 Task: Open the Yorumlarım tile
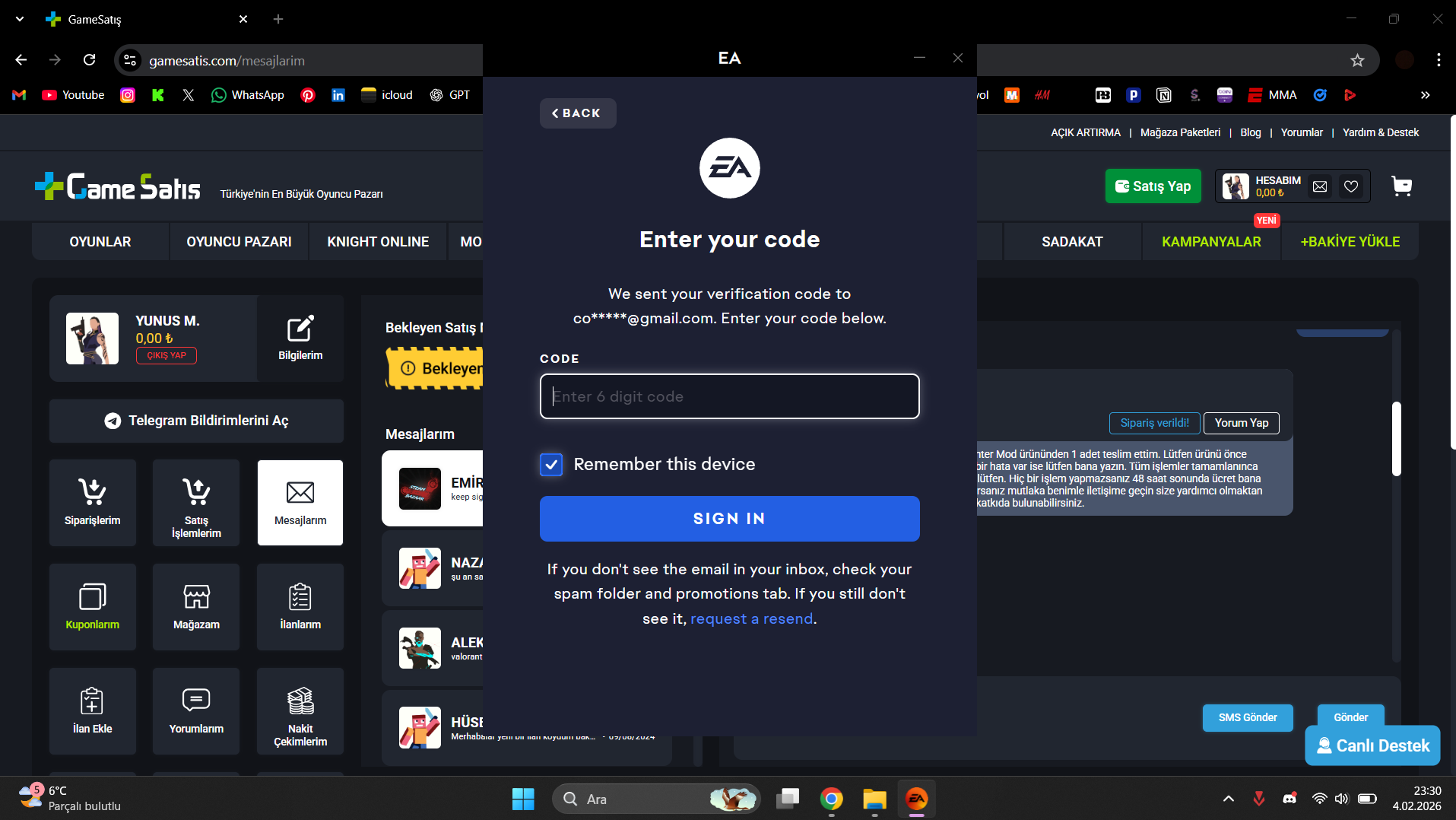tap(196, 711)
